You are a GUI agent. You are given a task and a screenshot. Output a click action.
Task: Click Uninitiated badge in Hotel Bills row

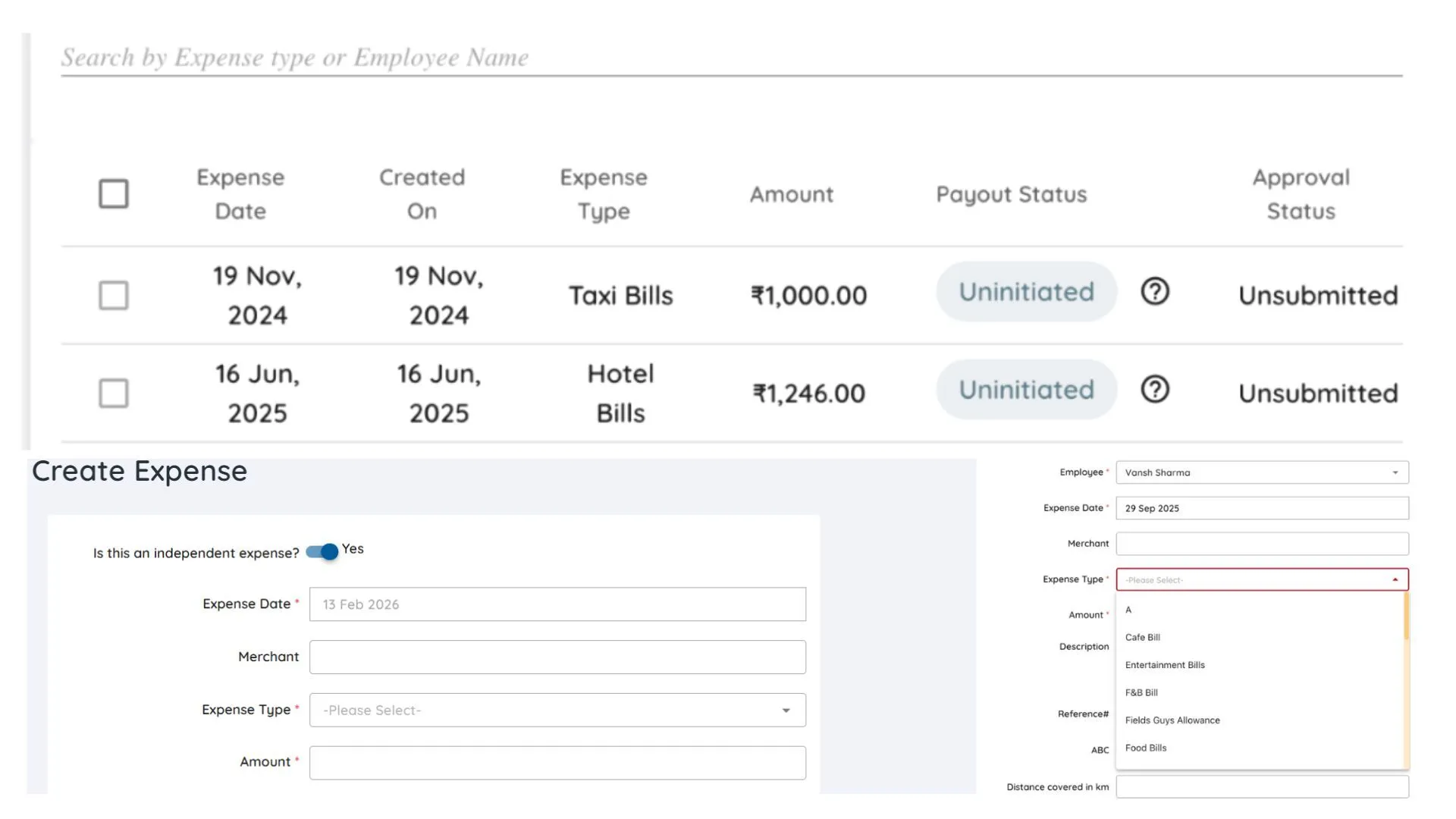point(1026,390)
